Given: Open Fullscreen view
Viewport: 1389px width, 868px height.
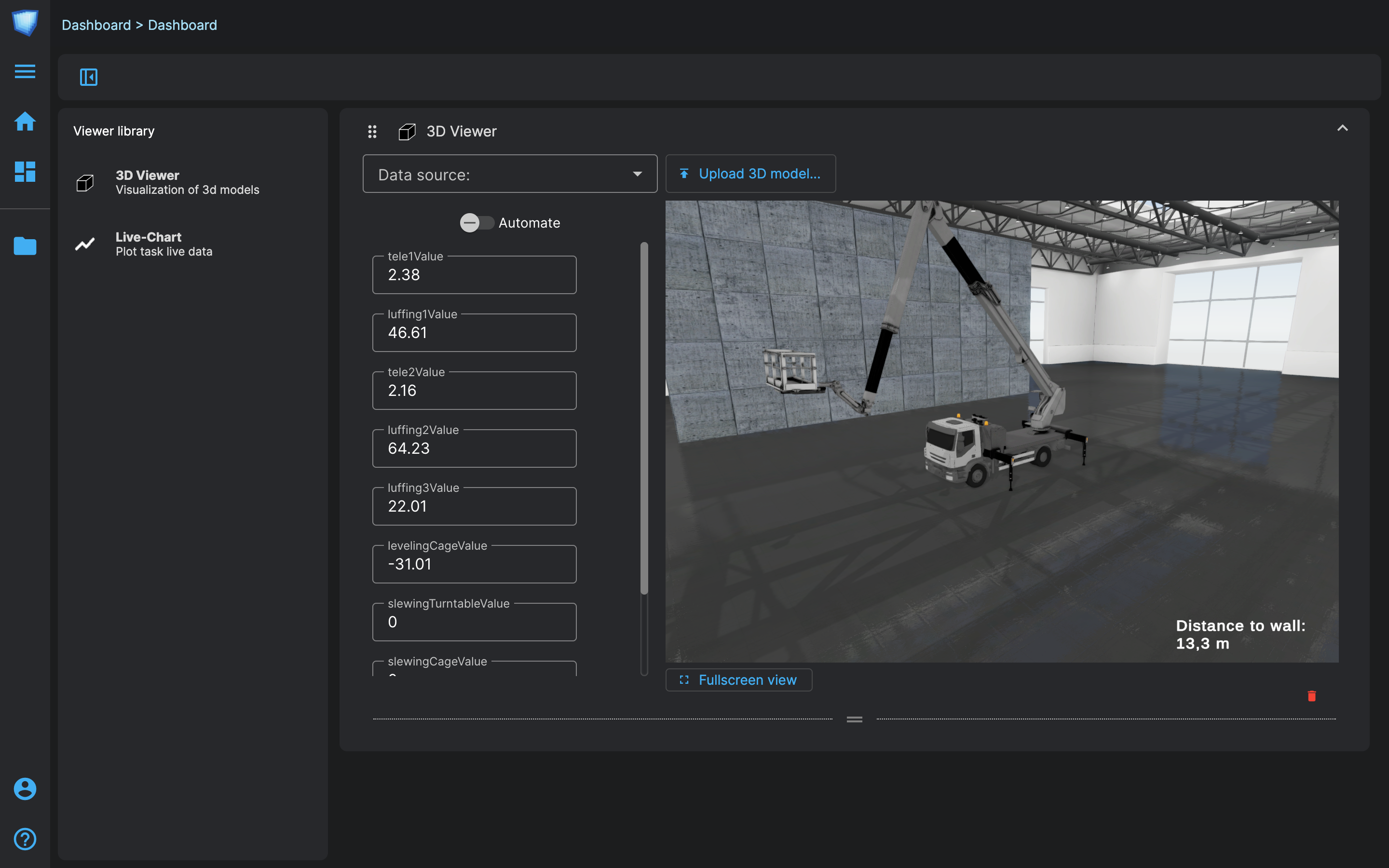Looking at the screenshot, I should [739, 680].
